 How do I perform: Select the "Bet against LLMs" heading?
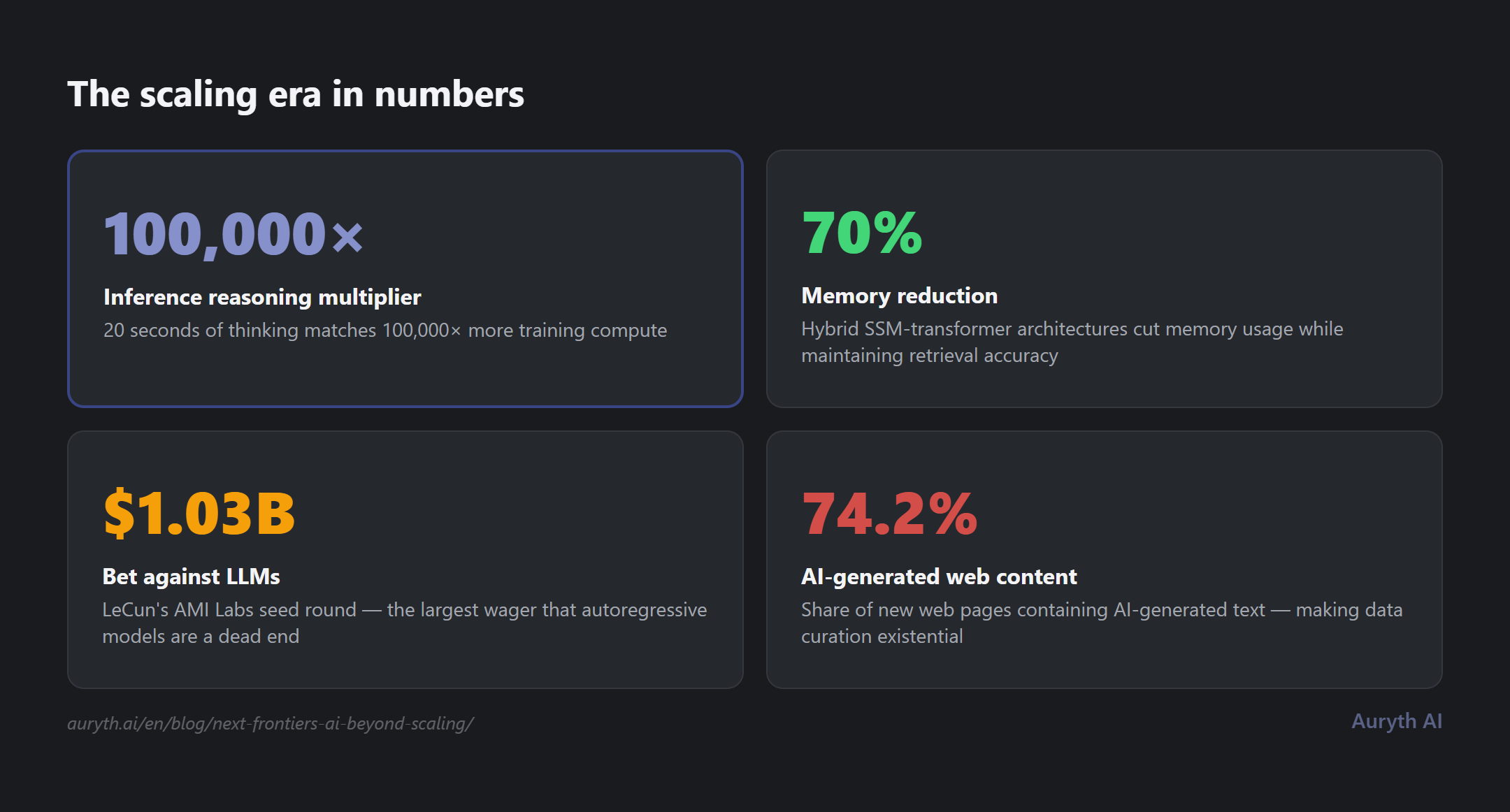[x=191, y=577]
